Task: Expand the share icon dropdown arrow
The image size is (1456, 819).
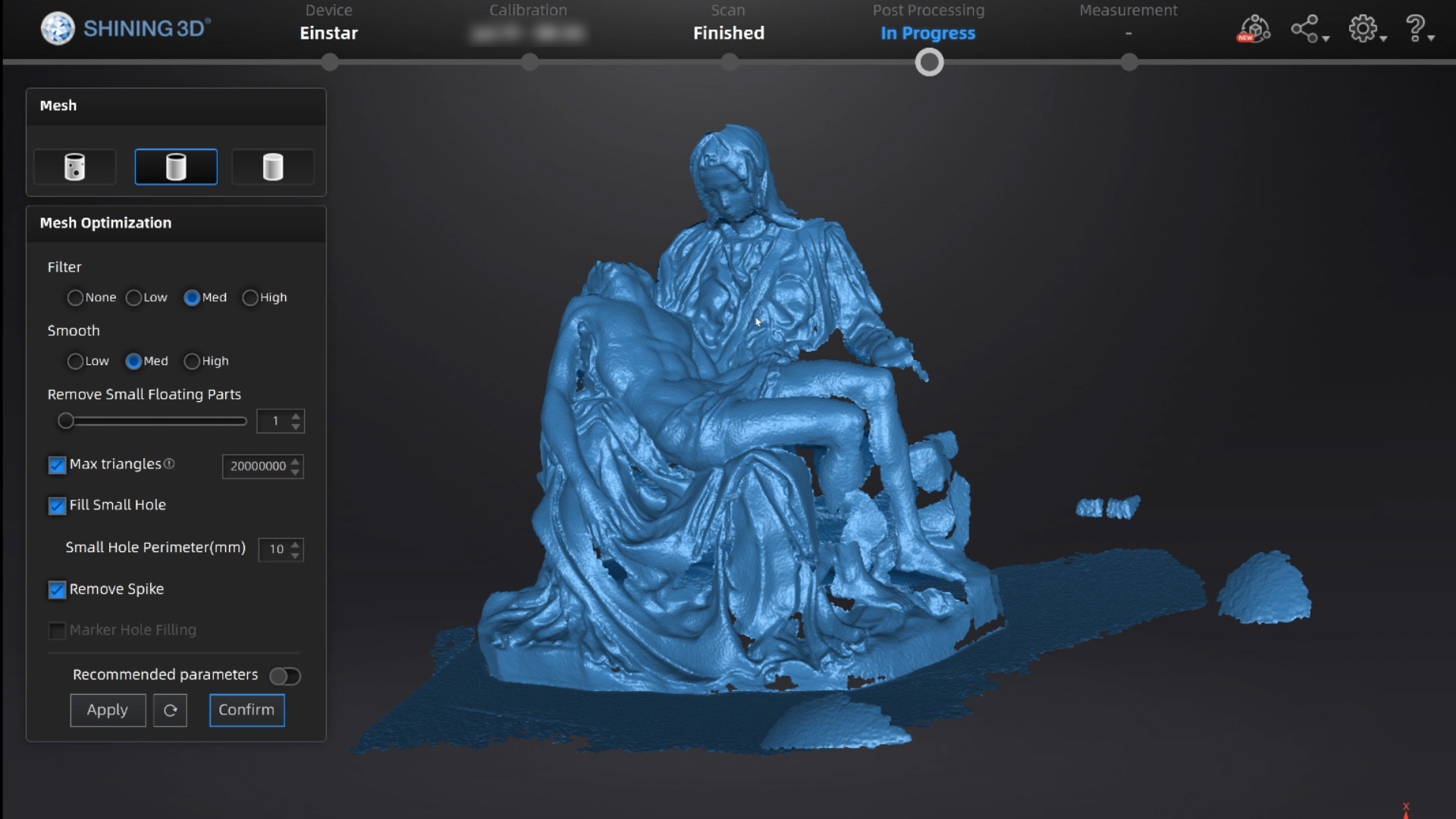Action: click(1326, 38)
